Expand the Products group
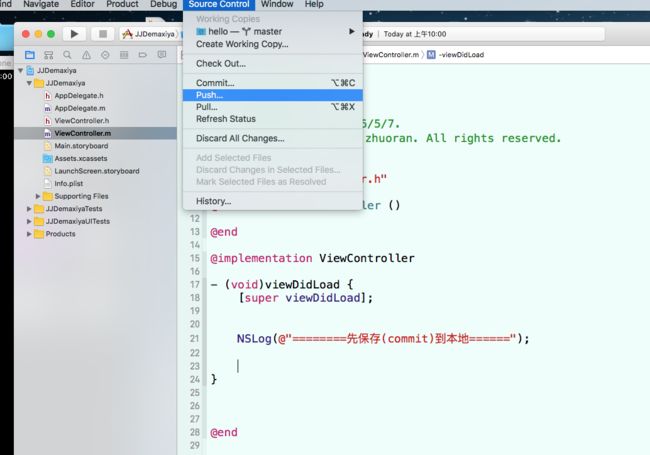Viewport: 650px width, 455px height. tap(29, 234)
